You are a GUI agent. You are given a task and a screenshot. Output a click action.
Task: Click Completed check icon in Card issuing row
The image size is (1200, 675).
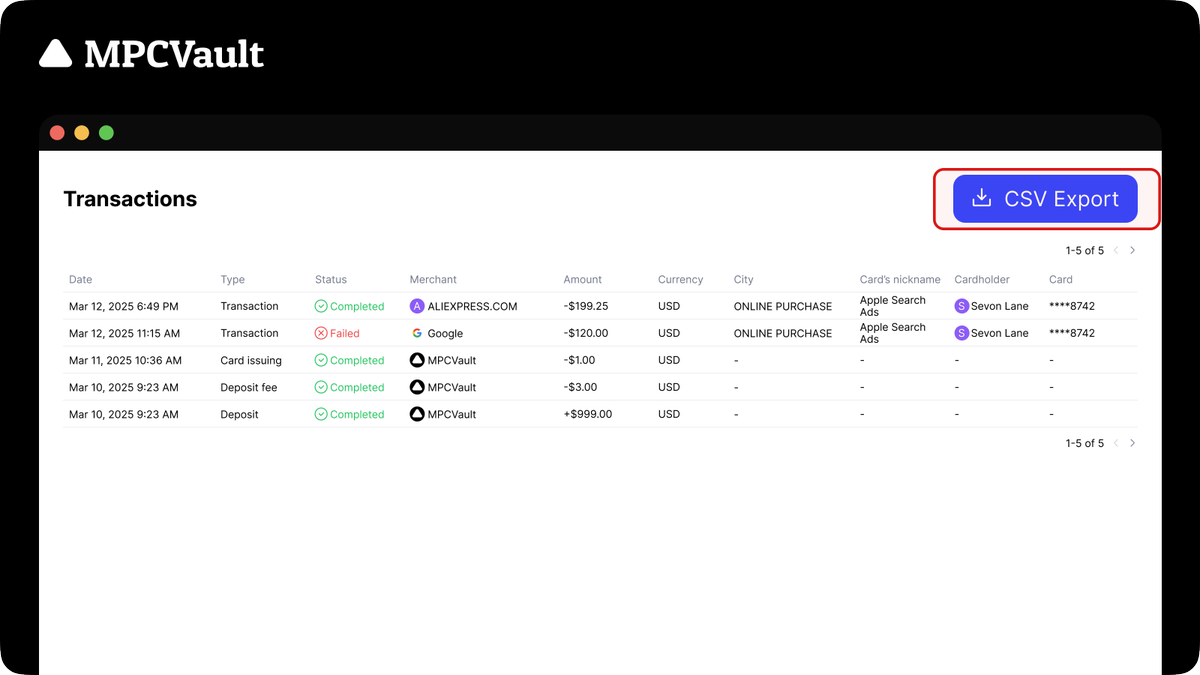pos(321,360)
